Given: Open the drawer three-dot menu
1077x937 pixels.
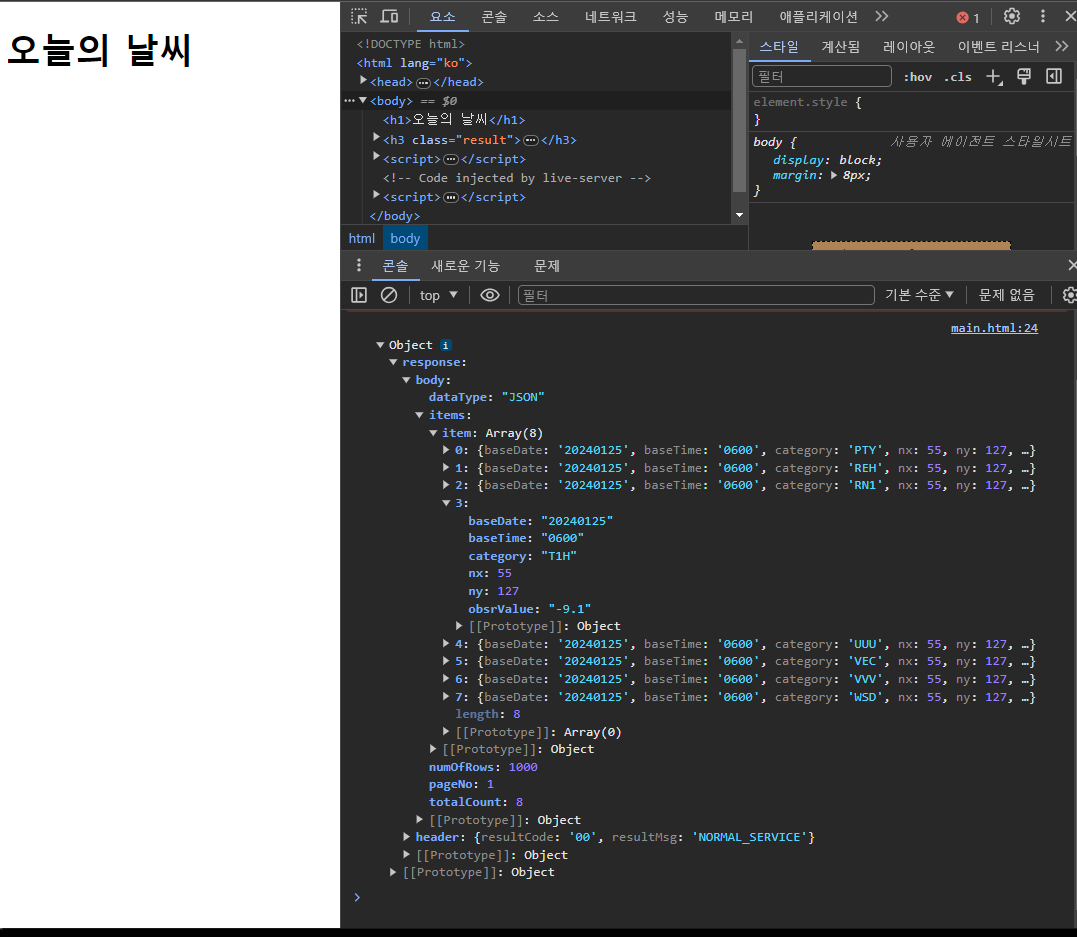Looking at the screenshot, I should point(359,266).
